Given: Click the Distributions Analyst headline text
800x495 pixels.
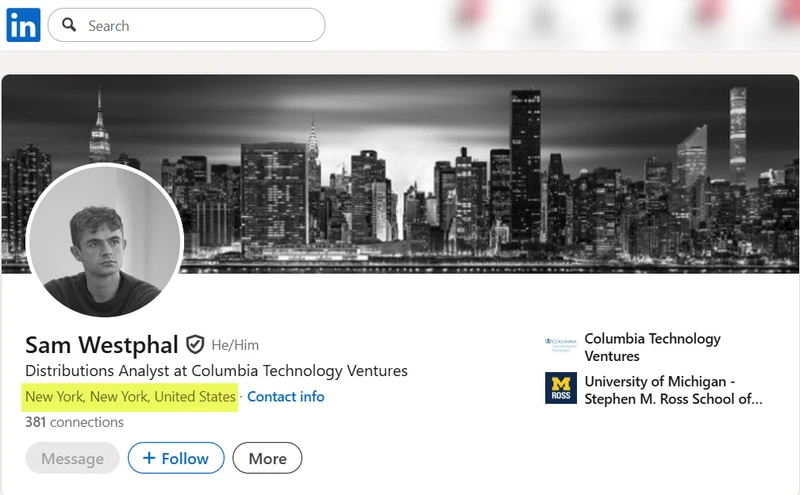Looking at the screenshot, I should click(x=216, y=371).
